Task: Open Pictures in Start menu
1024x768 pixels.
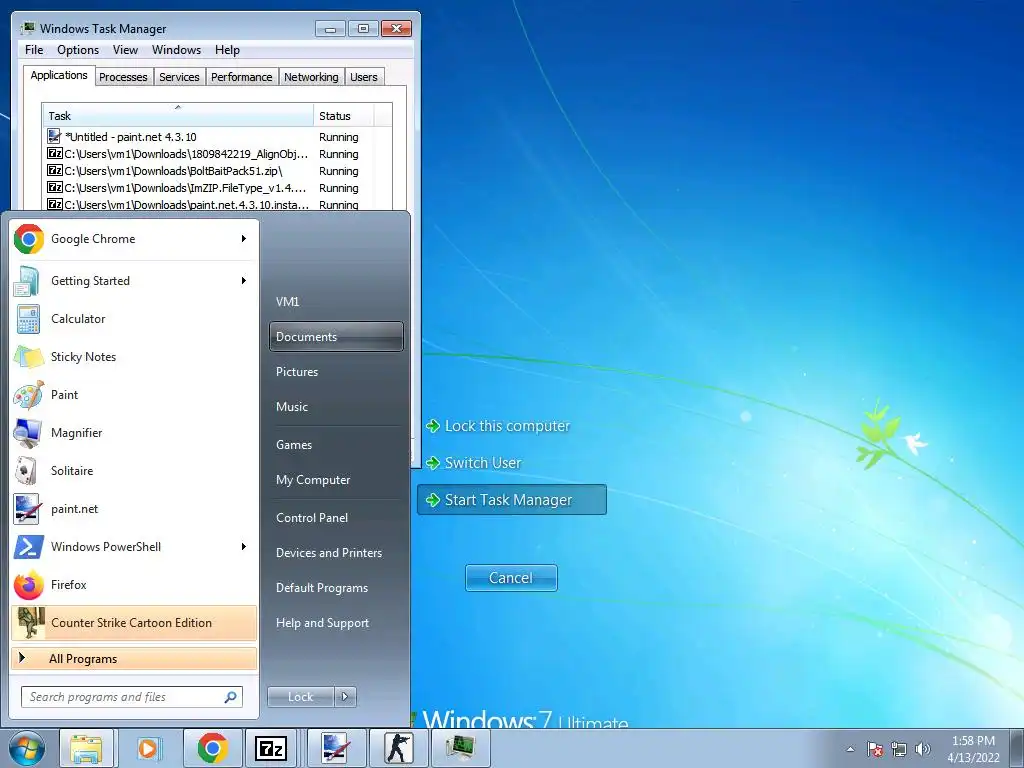Action: click(x=336, y=372)
